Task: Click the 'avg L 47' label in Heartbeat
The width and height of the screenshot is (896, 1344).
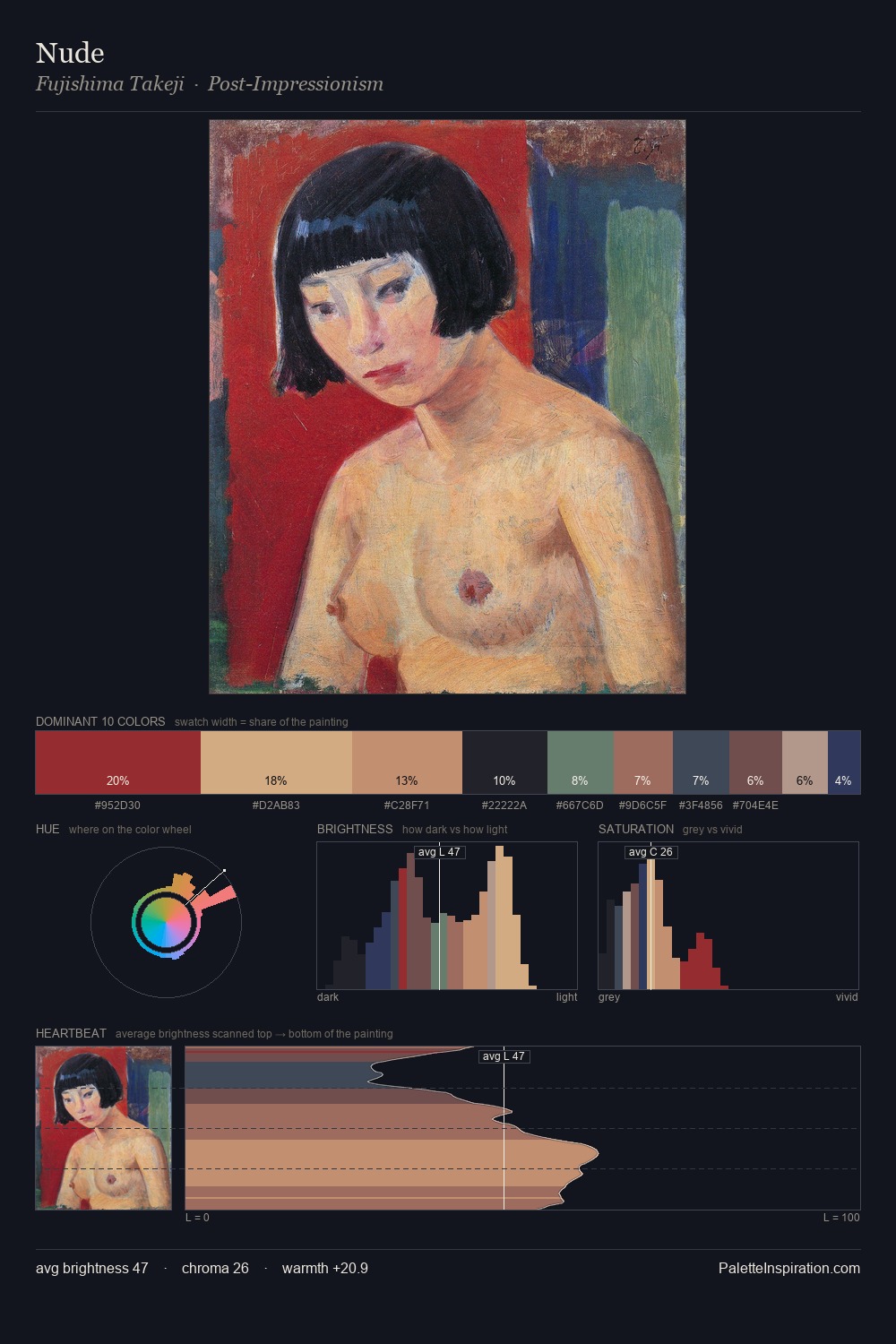Action: [504, 1056]
